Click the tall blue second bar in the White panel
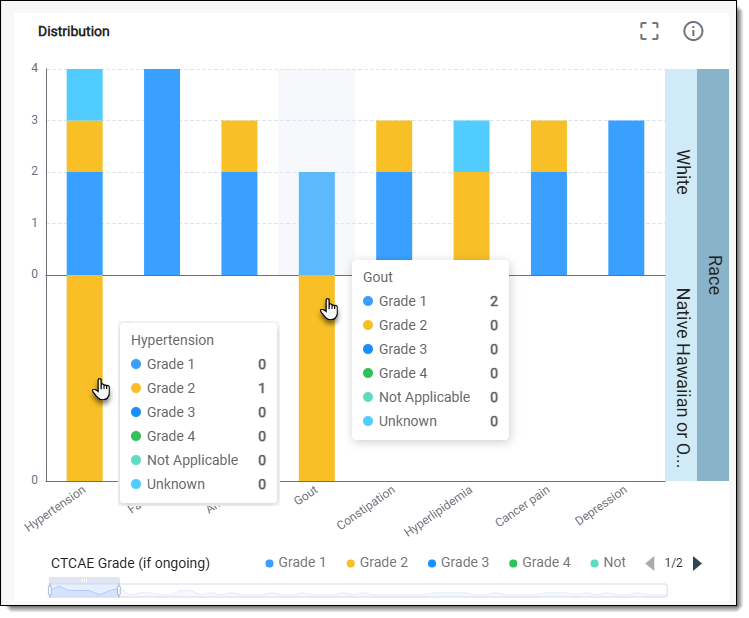Viewport: 749px width, 618px height. (162, 172)
